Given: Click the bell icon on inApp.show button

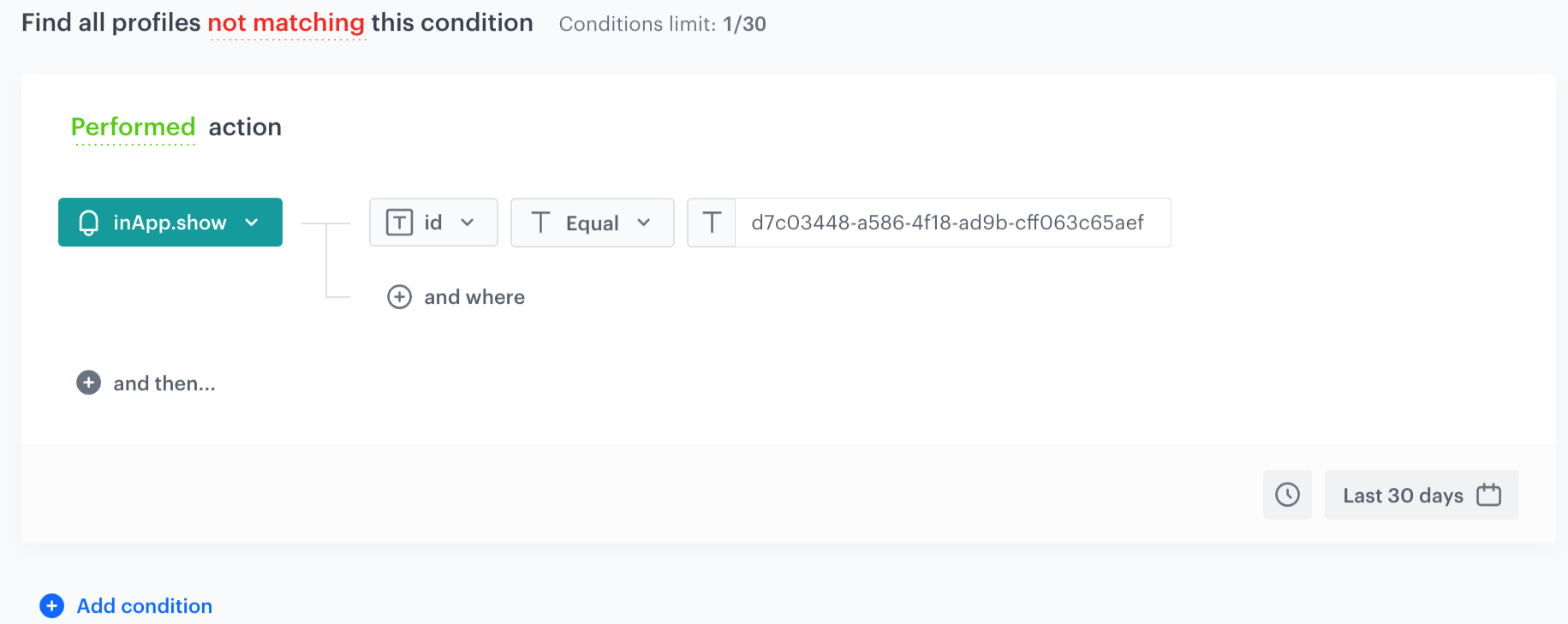Looking at the screenshot, I should [x=88, y=223].
